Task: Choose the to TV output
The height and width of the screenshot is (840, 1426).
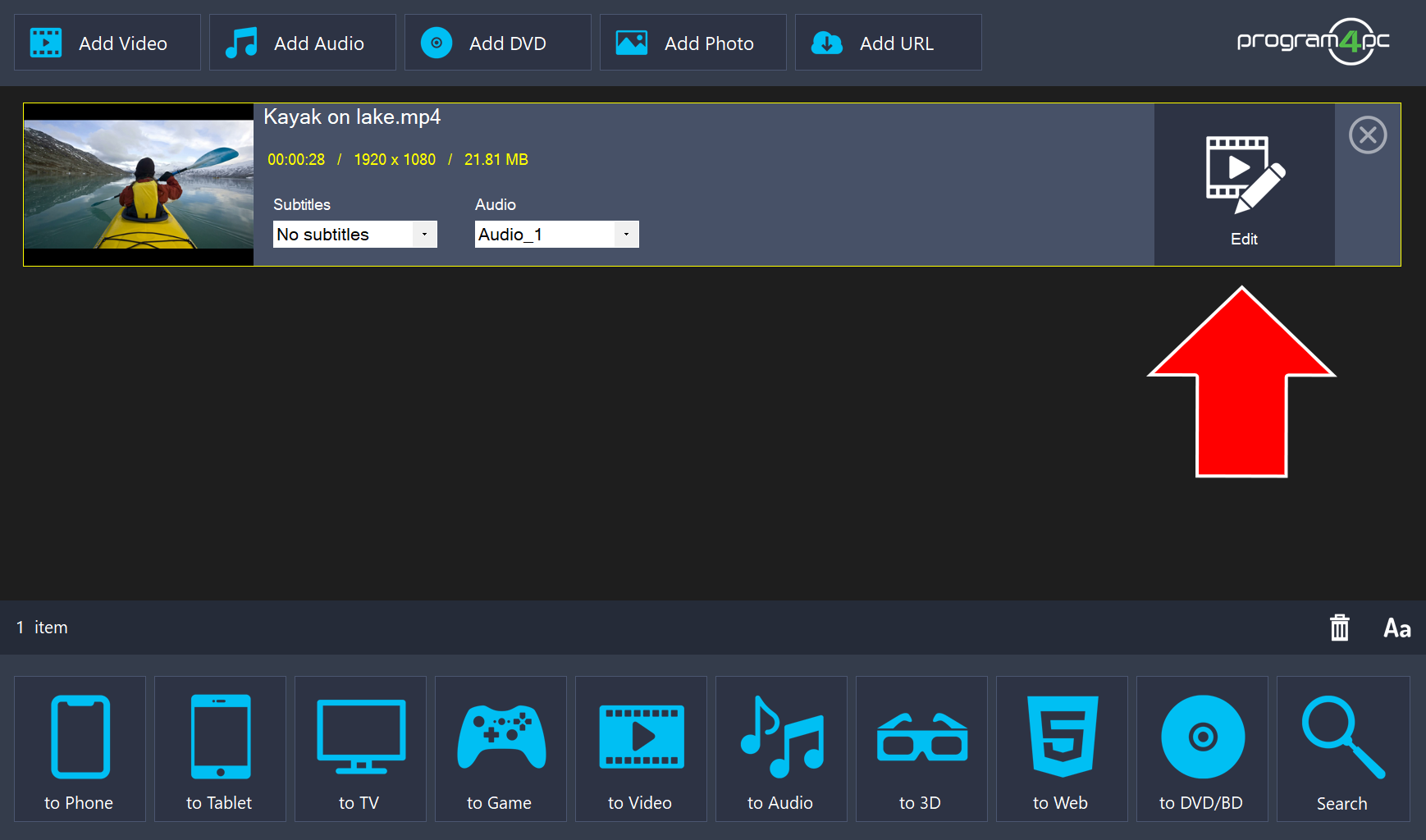Action: (x=360, y=749)
